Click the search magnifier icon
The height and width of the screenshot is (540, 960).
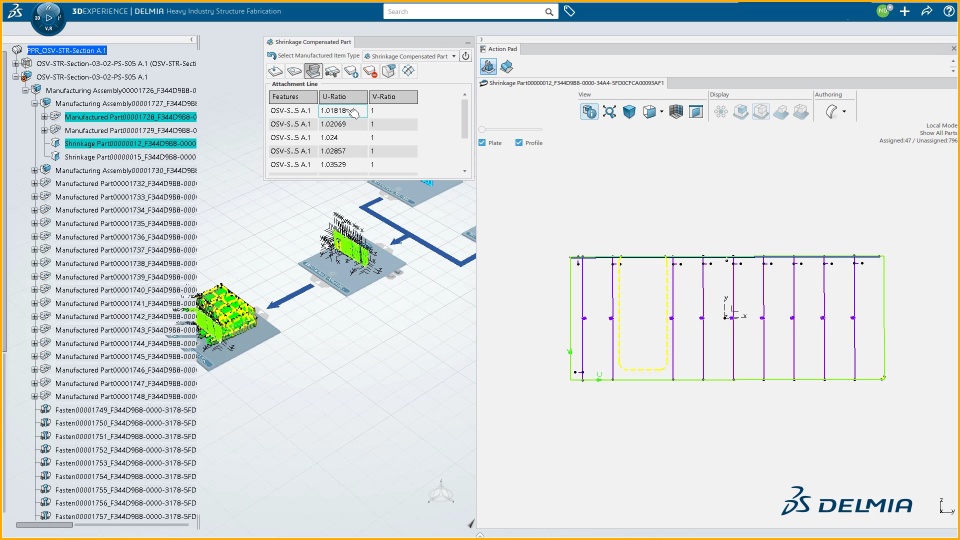(x=549, y=12)
